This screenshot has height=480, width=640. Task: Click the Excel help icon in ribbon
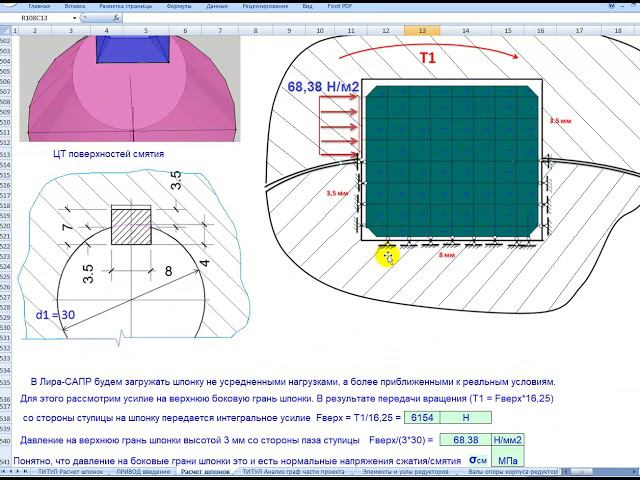[612, 6]
